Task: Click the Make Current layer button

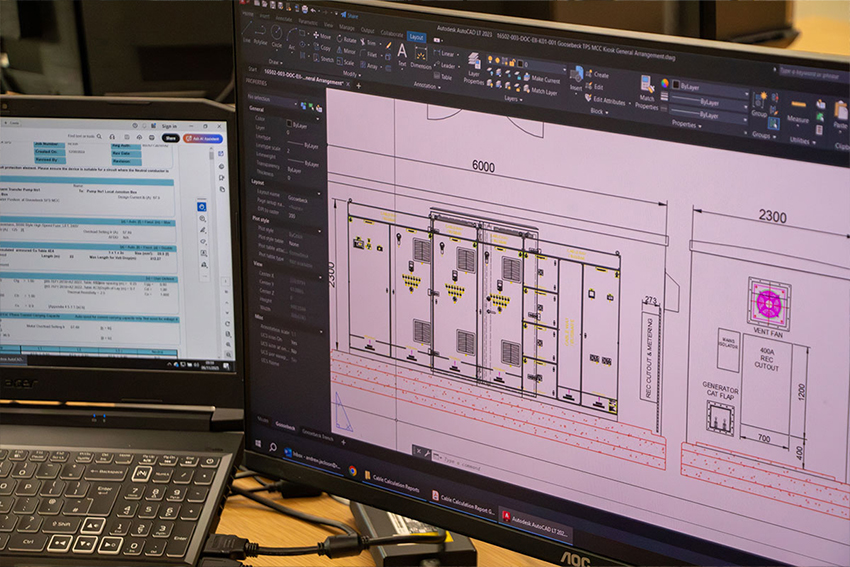Action: click(542, 79)
